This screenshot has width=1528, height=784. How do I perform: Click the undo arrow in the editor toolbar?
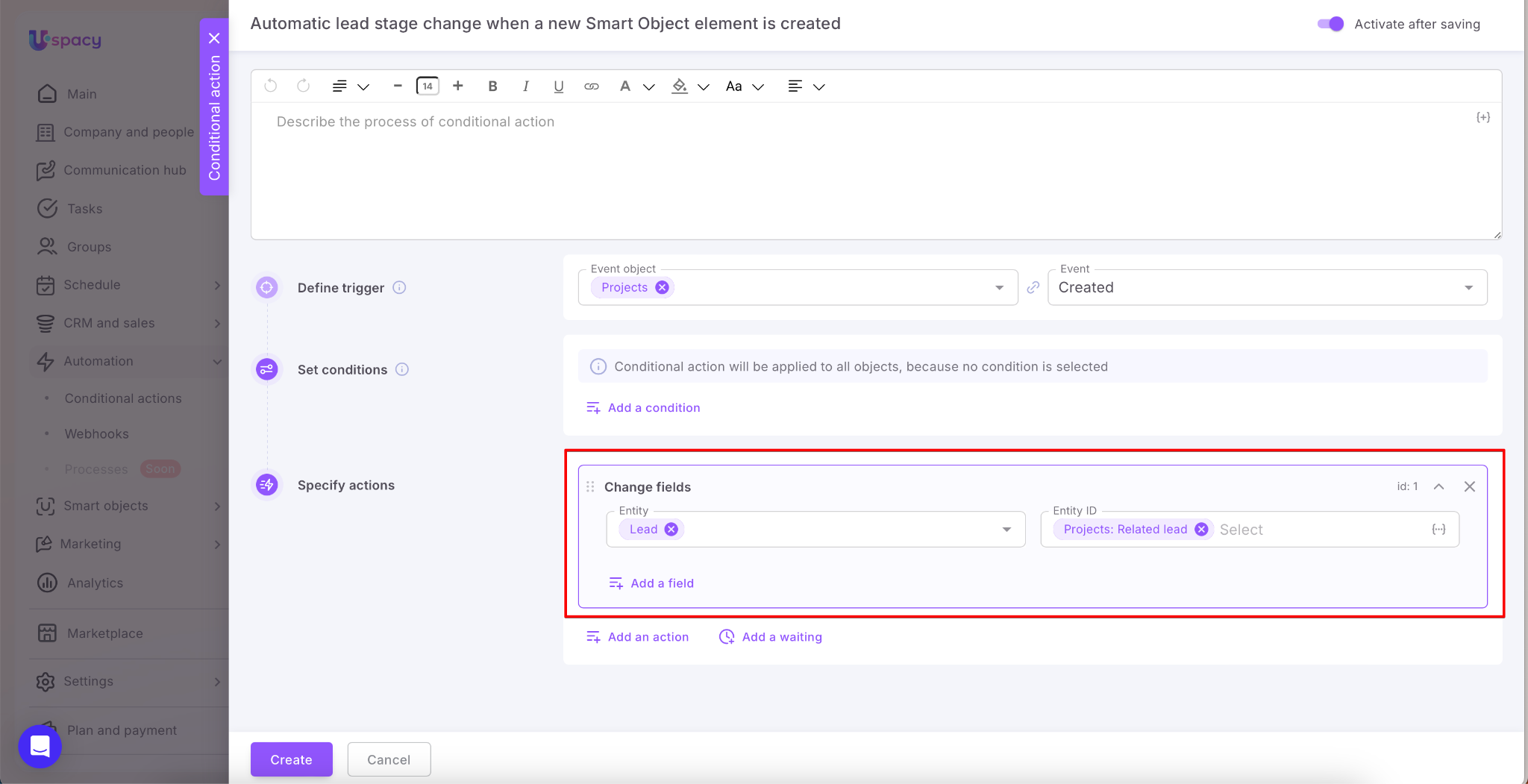(x=271, y=87)
